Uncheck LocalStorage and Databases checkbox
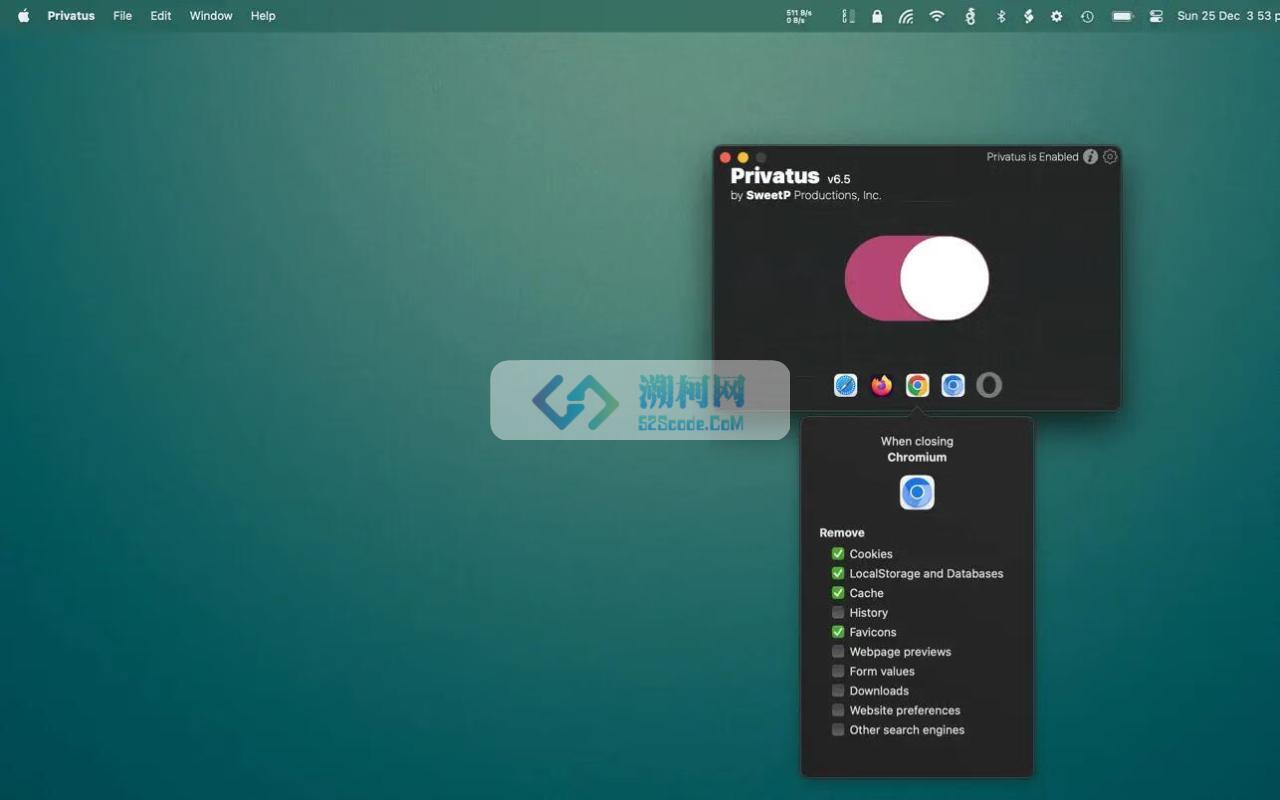Screen dimensions: 1280x800 pos(838,573)
